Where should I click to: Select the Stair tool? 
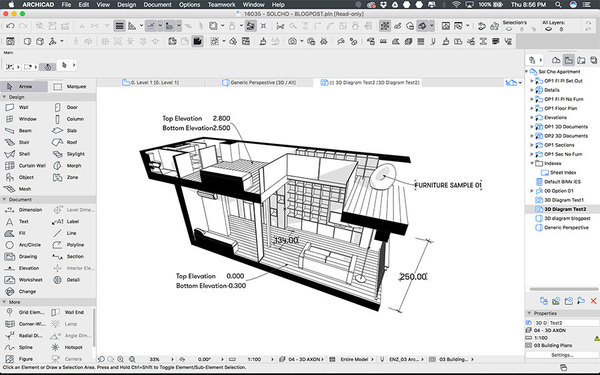click(x=17, y=142)
